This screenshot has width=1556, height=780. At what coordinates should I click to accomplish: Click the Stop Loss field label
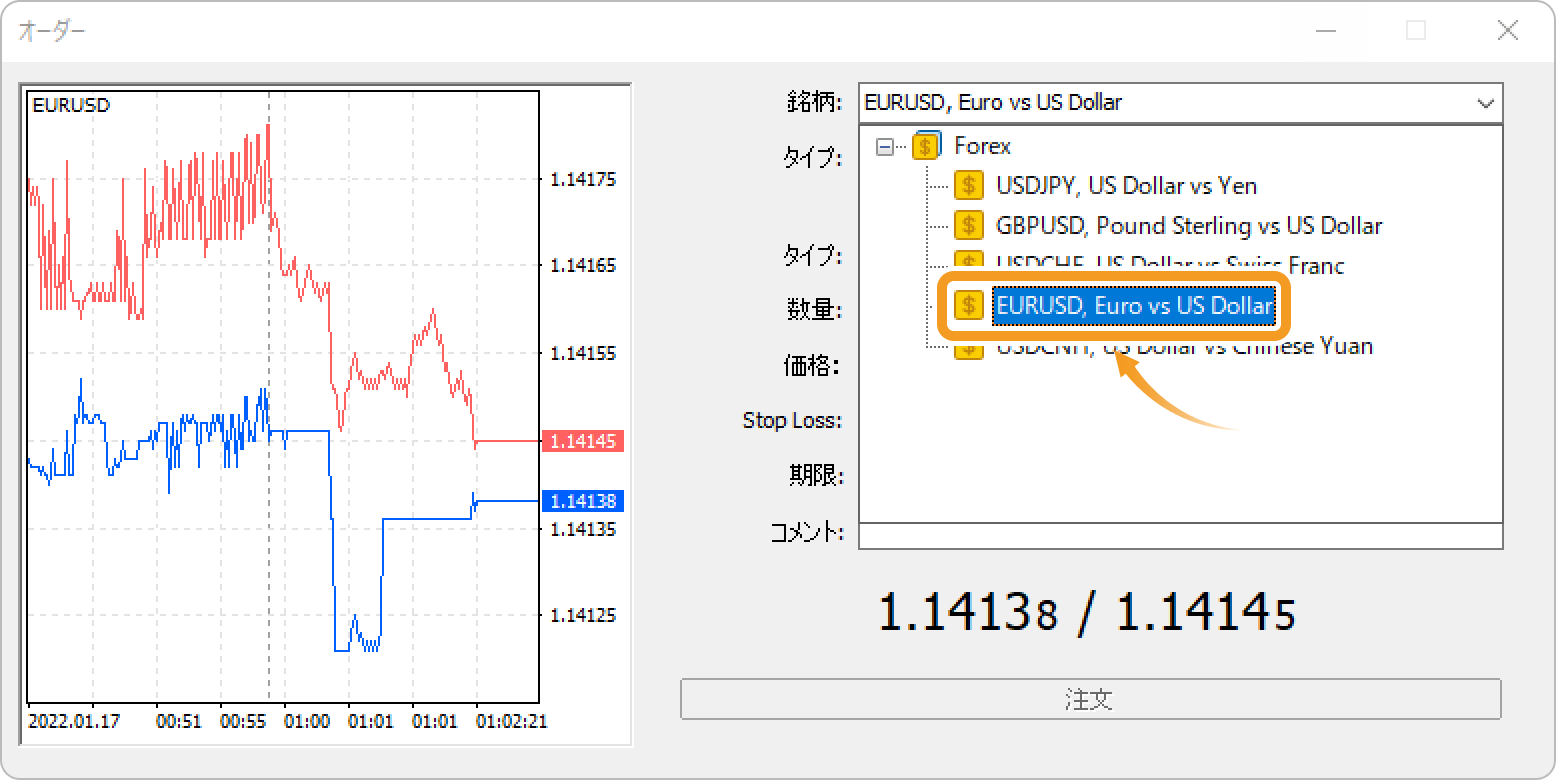point(792,420)
